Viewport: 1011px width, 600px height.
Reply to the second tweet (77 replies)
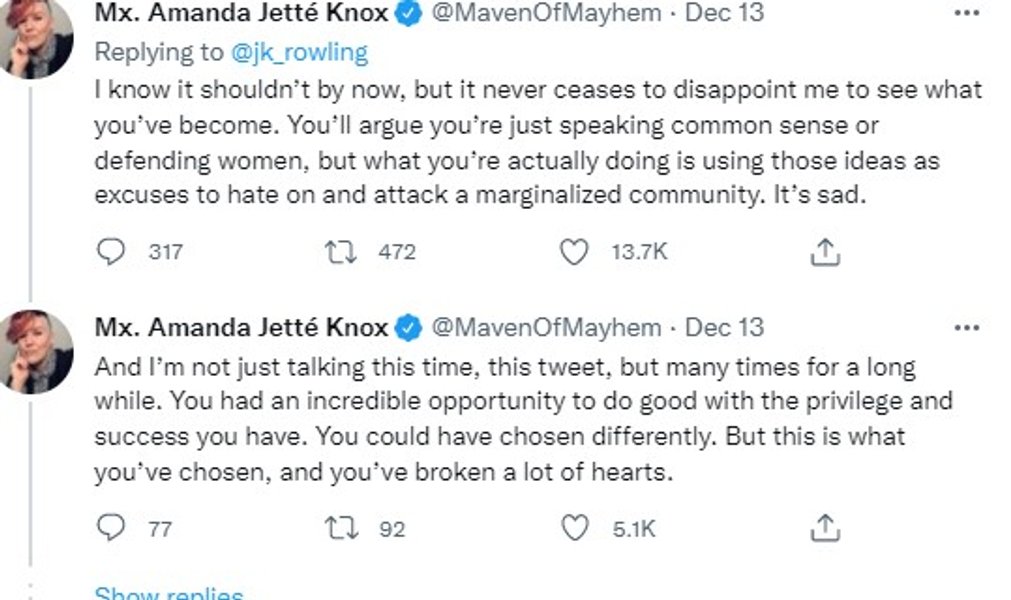111,528
